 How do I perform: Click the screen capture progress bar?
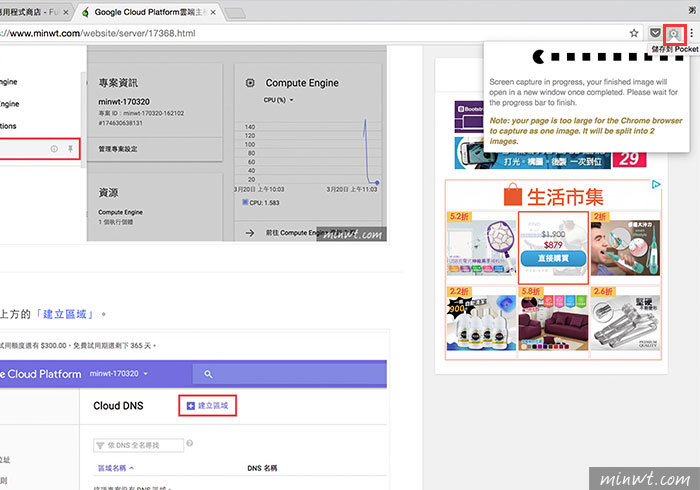[607, 57]
